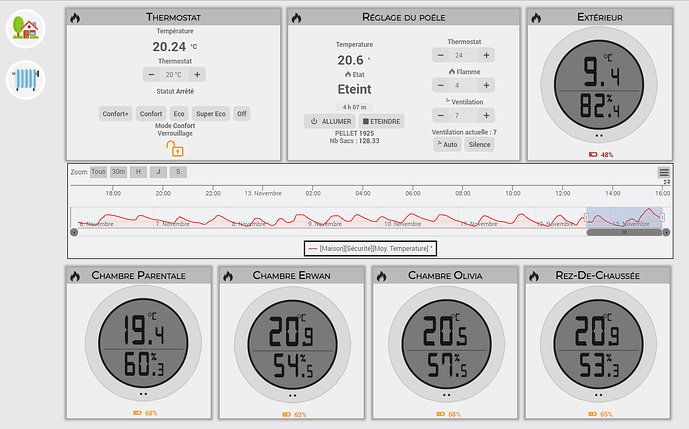Increase the Ventilation level 7
The image size is (689, 429).
point(486,116)
